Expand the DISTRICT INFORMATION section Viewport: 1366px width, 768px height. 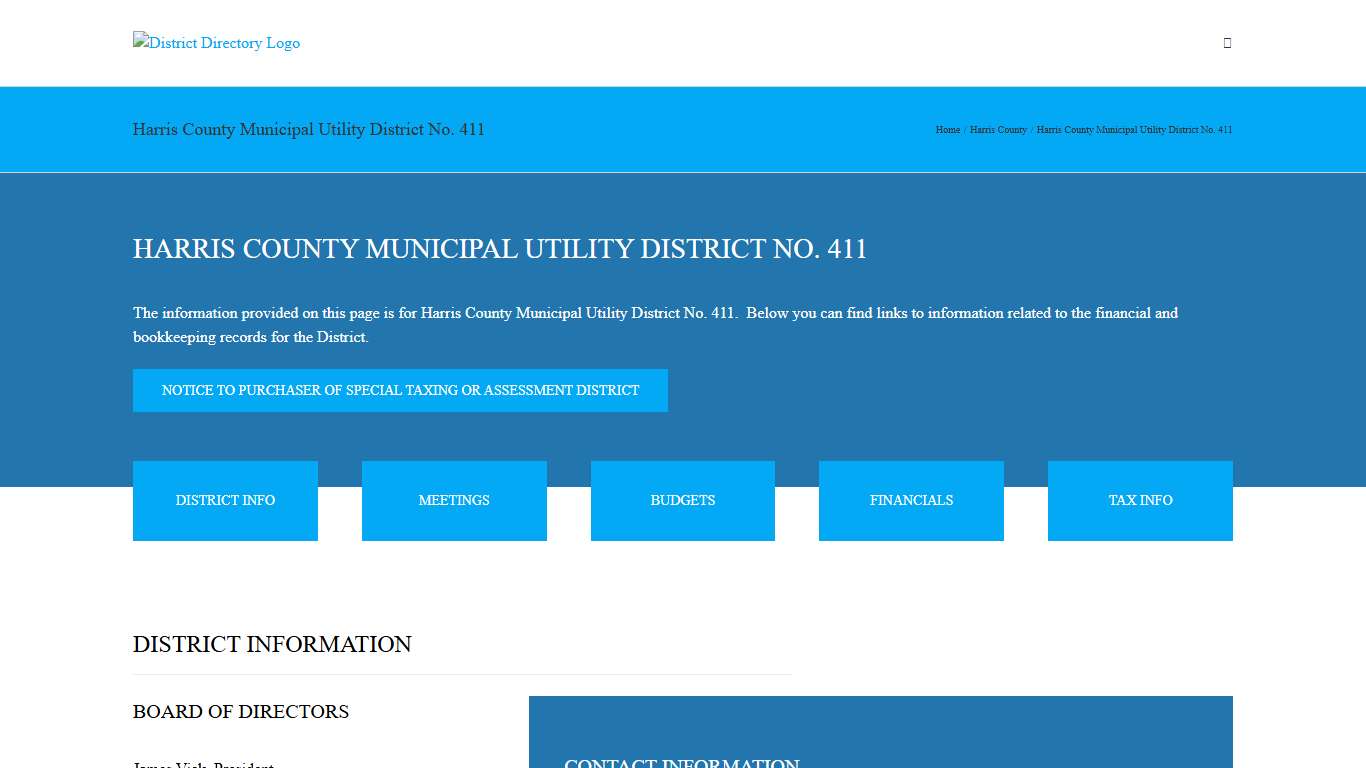coord(272,644)
